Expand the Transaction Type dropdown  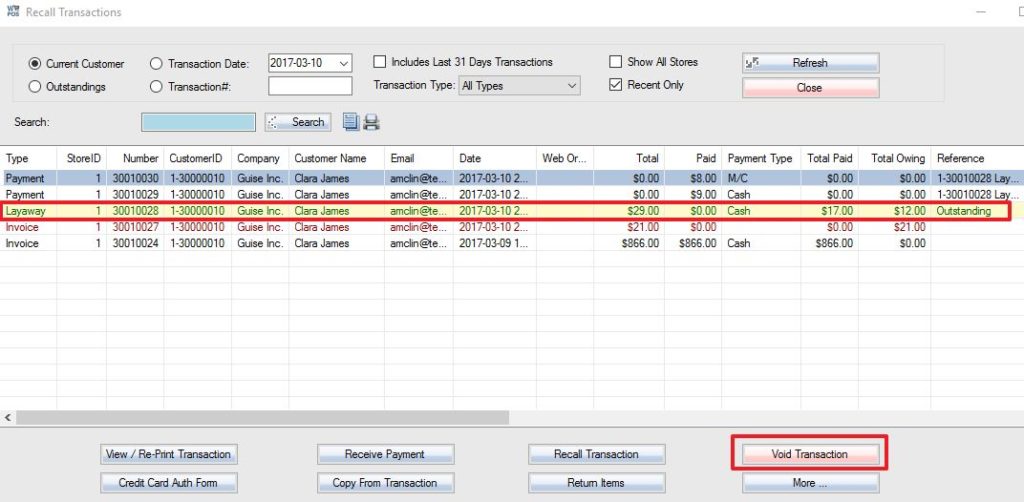point(571,86)
